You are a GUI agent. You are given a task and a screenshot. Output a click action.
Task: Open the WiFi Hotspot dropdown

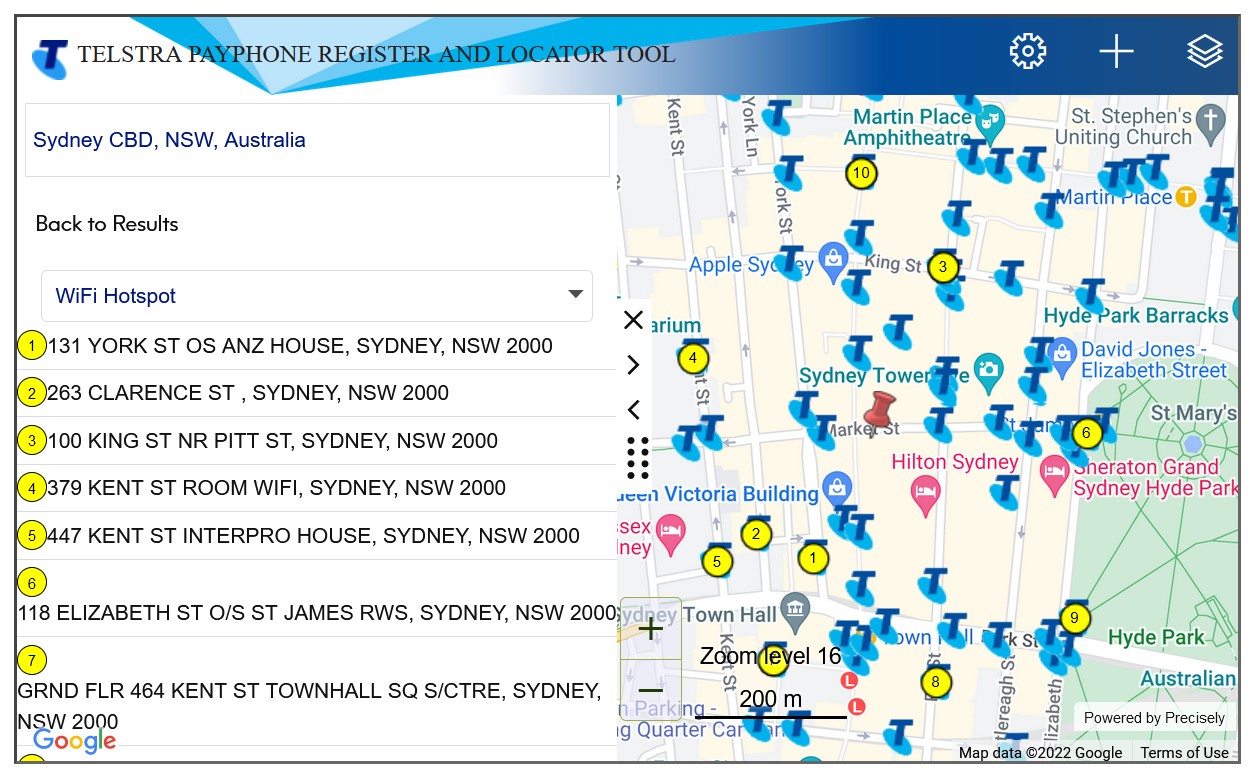(x=316, y=296)
